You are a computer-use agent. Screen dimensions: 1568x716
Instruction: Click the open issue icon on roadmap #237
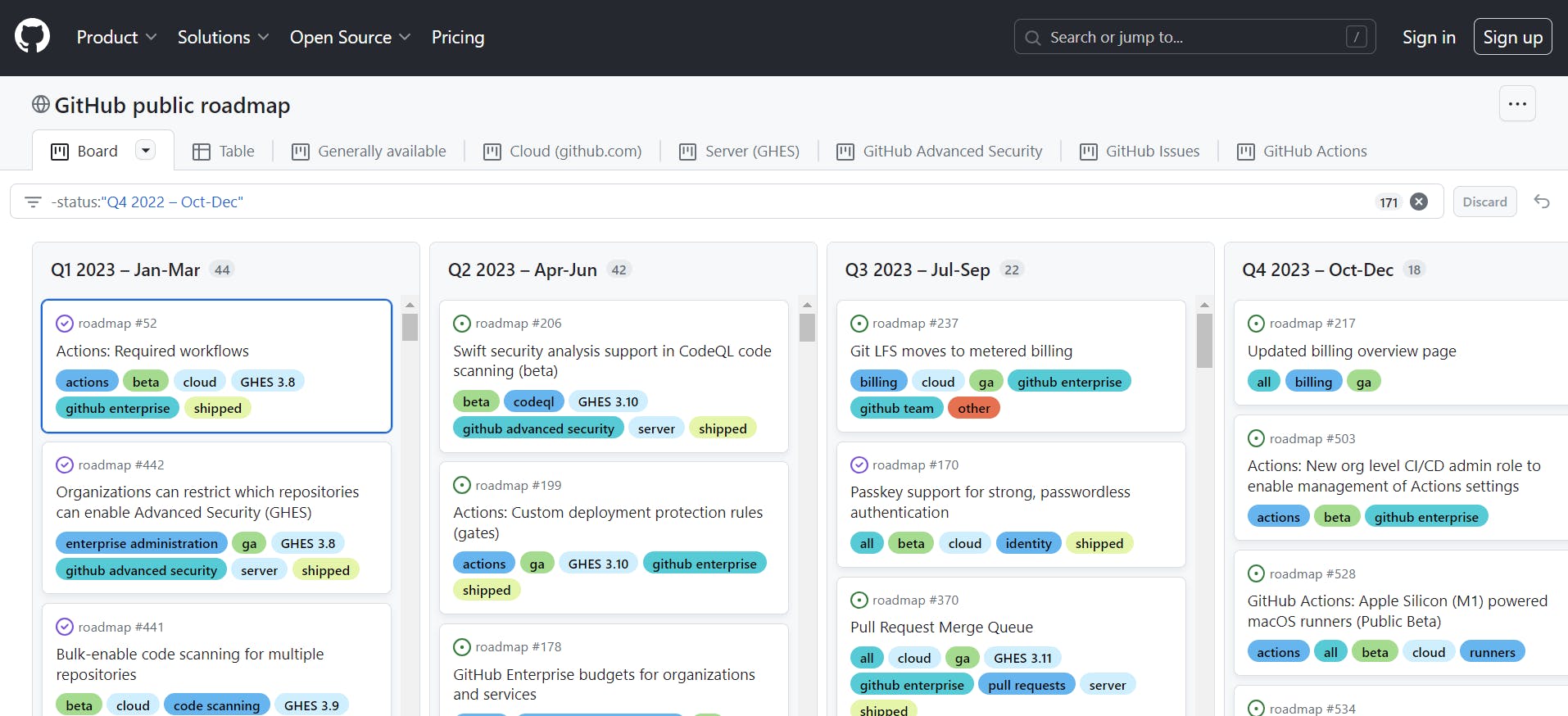point(859,324)
